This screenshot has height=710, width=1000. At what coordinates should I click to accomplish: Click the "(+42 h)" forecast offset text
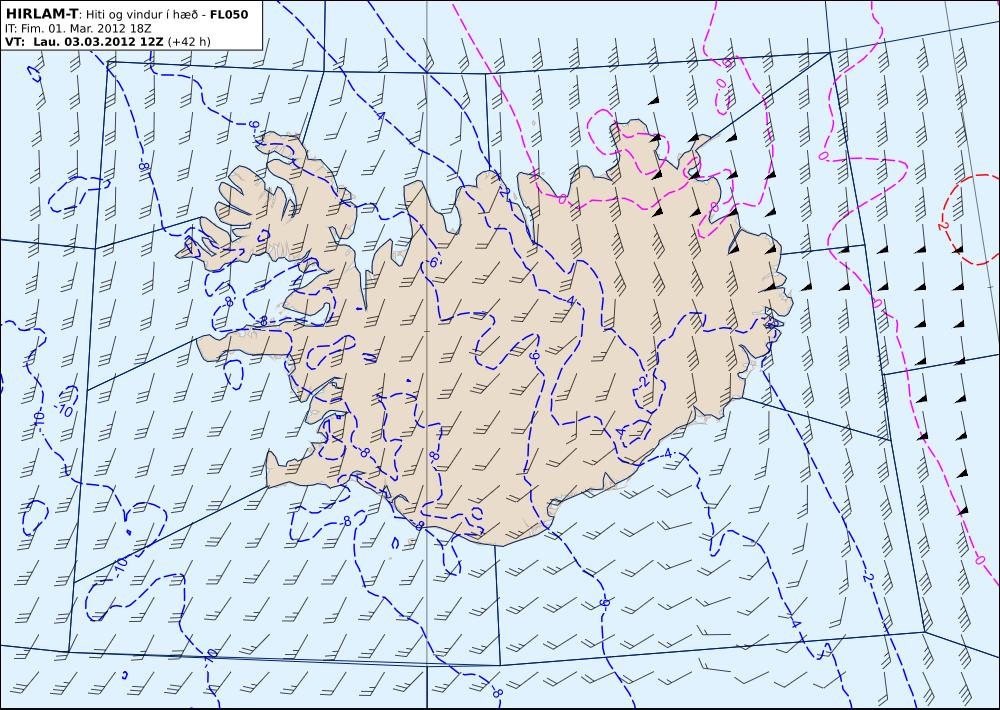click(189, 42)
